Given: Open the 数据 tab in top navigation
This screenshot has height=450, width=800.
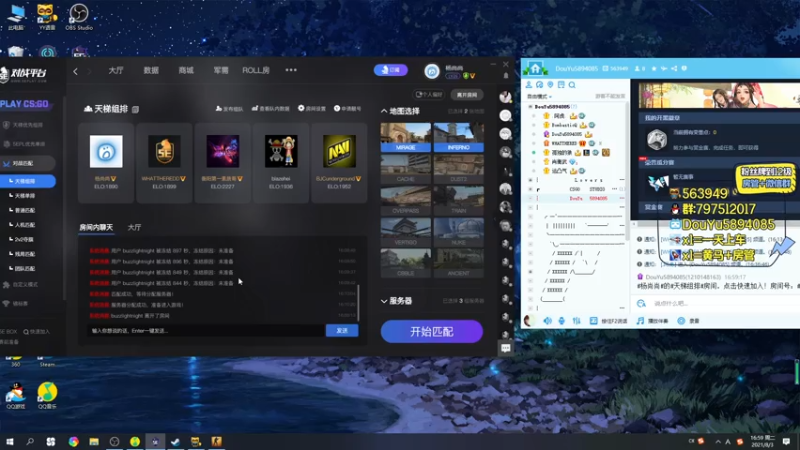Looking at the screenshot, I should (151, 70).
